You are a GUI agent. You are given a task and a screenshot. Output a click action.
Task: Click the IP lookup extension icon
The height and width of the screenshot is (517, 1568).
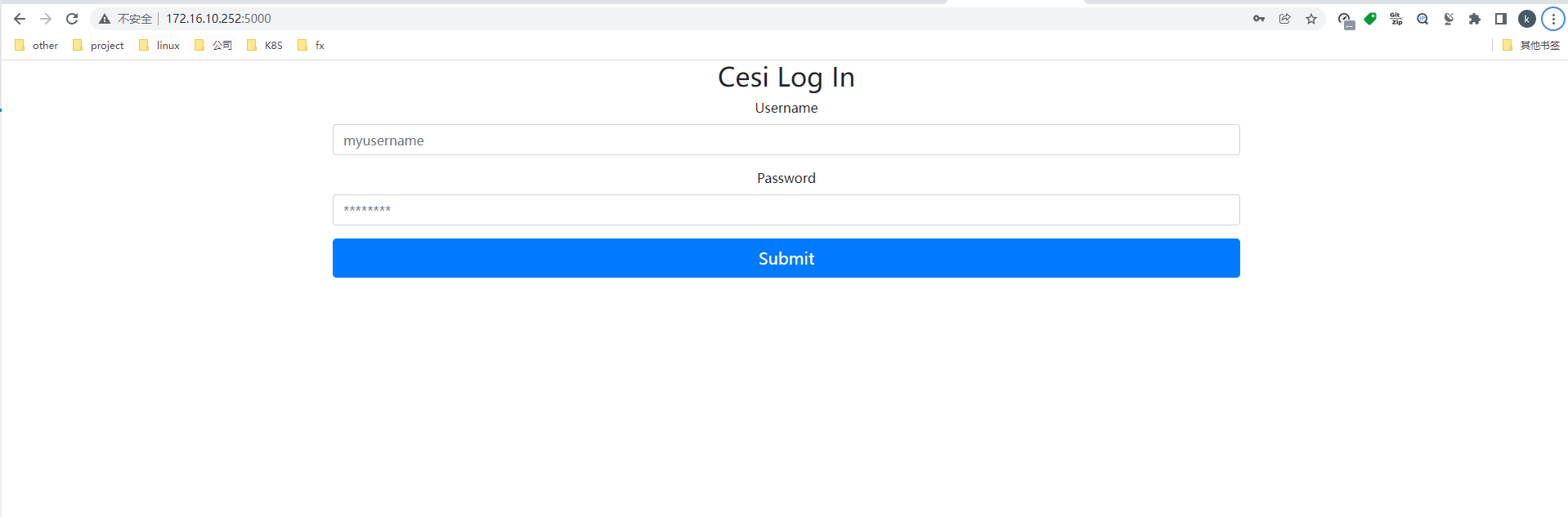click(1422, 19)
